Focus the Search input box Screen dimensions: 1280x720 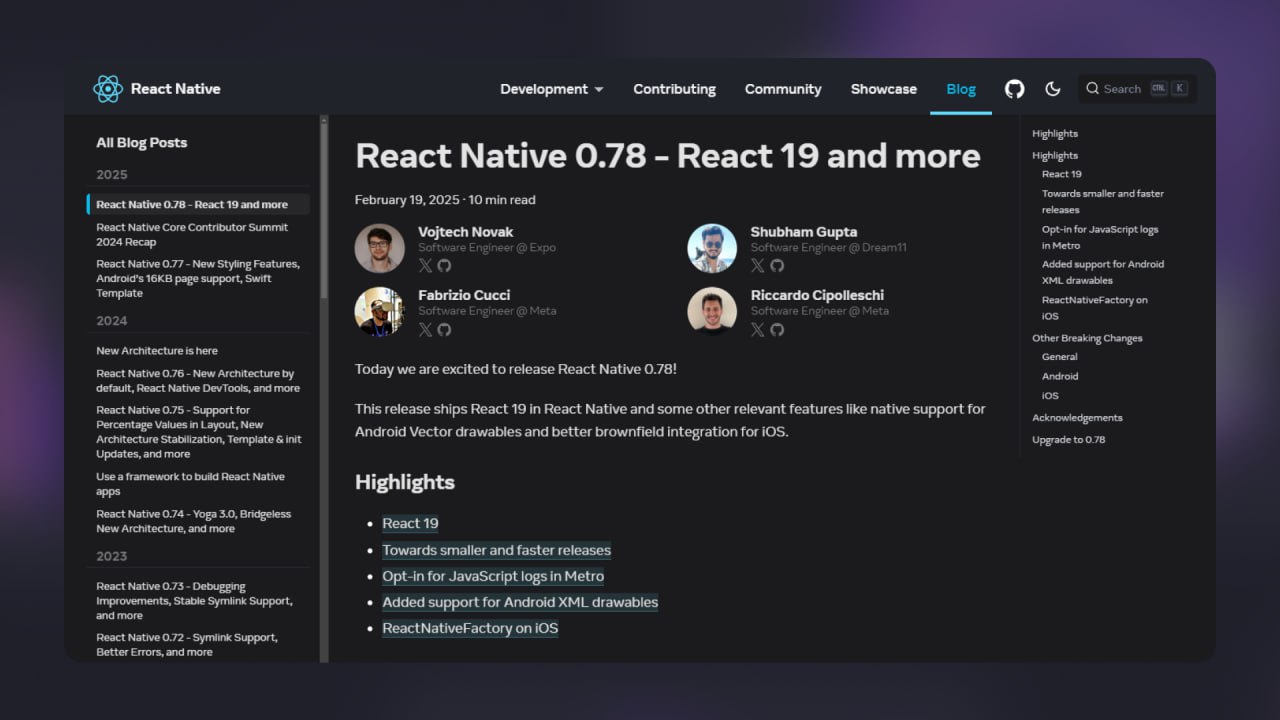[x=1137, y=89]
